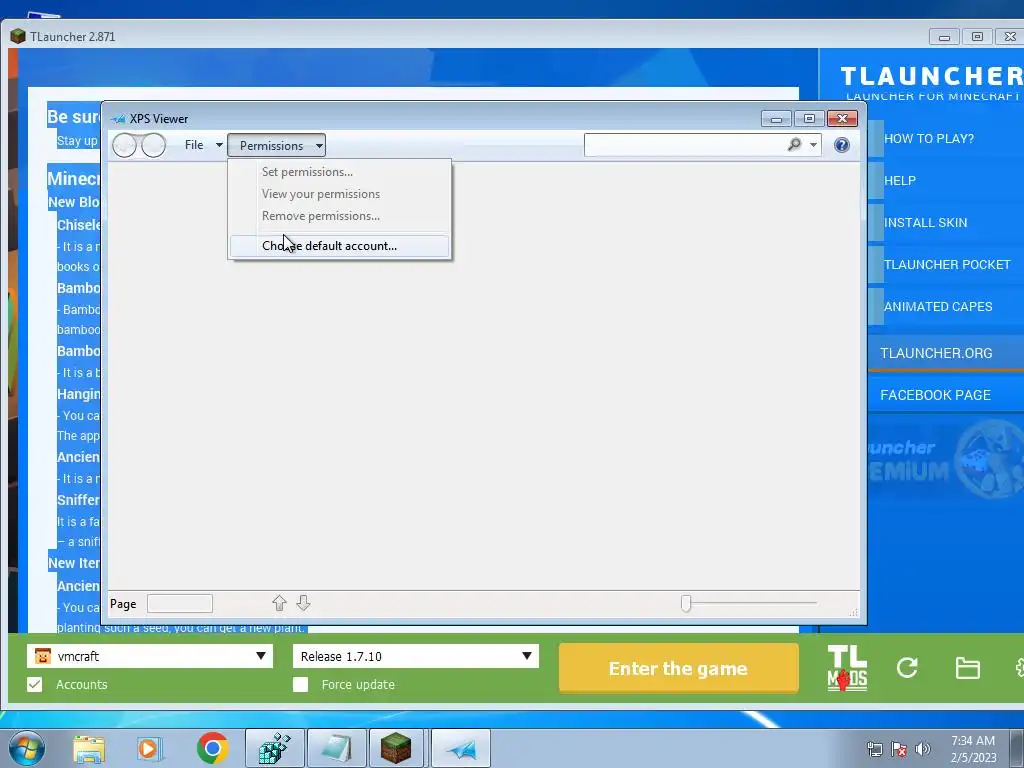Click the Page number input box
Viewport: 1024px width, 768px height.
[x=180, y=603]
